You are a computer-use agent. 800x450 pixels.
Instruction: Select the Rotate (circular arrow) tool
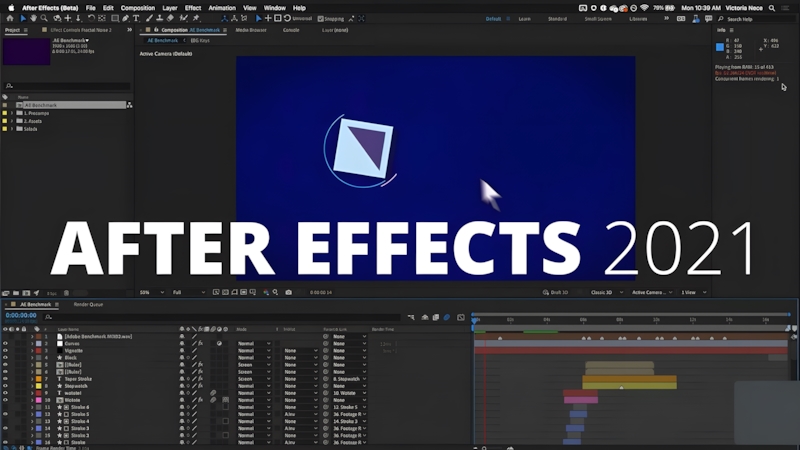point(91,18)
